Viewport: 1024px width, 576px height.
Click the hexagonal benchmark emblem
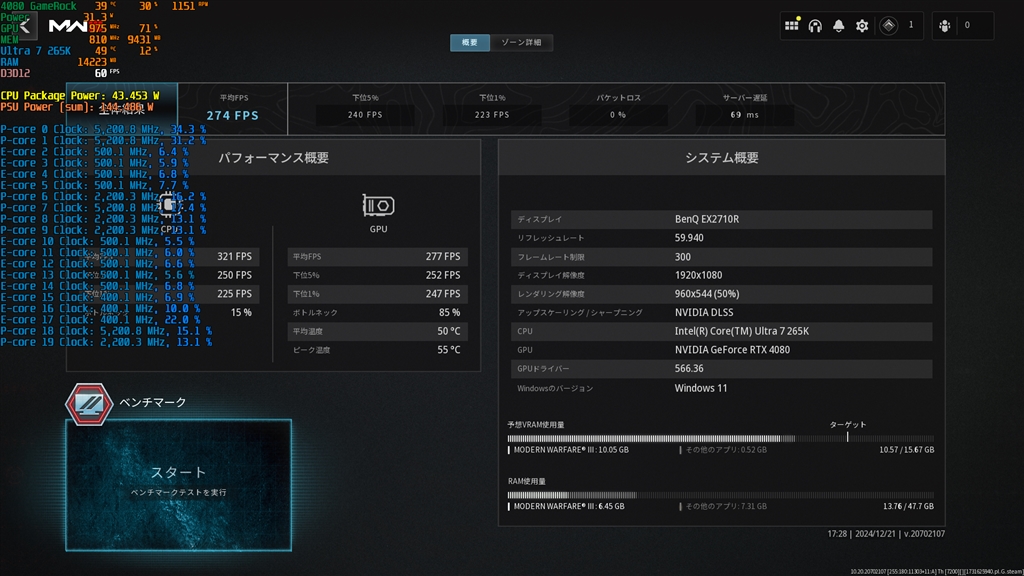[89, 404]
